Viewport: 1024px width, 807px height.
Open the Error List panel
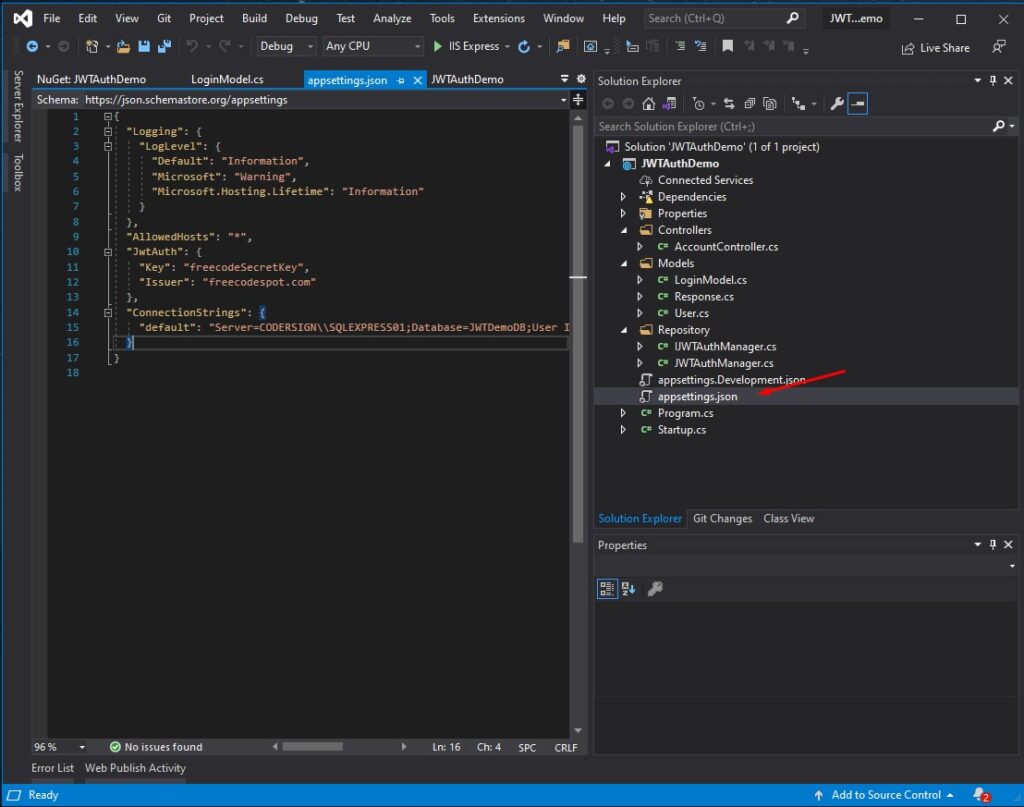[52, 768]
